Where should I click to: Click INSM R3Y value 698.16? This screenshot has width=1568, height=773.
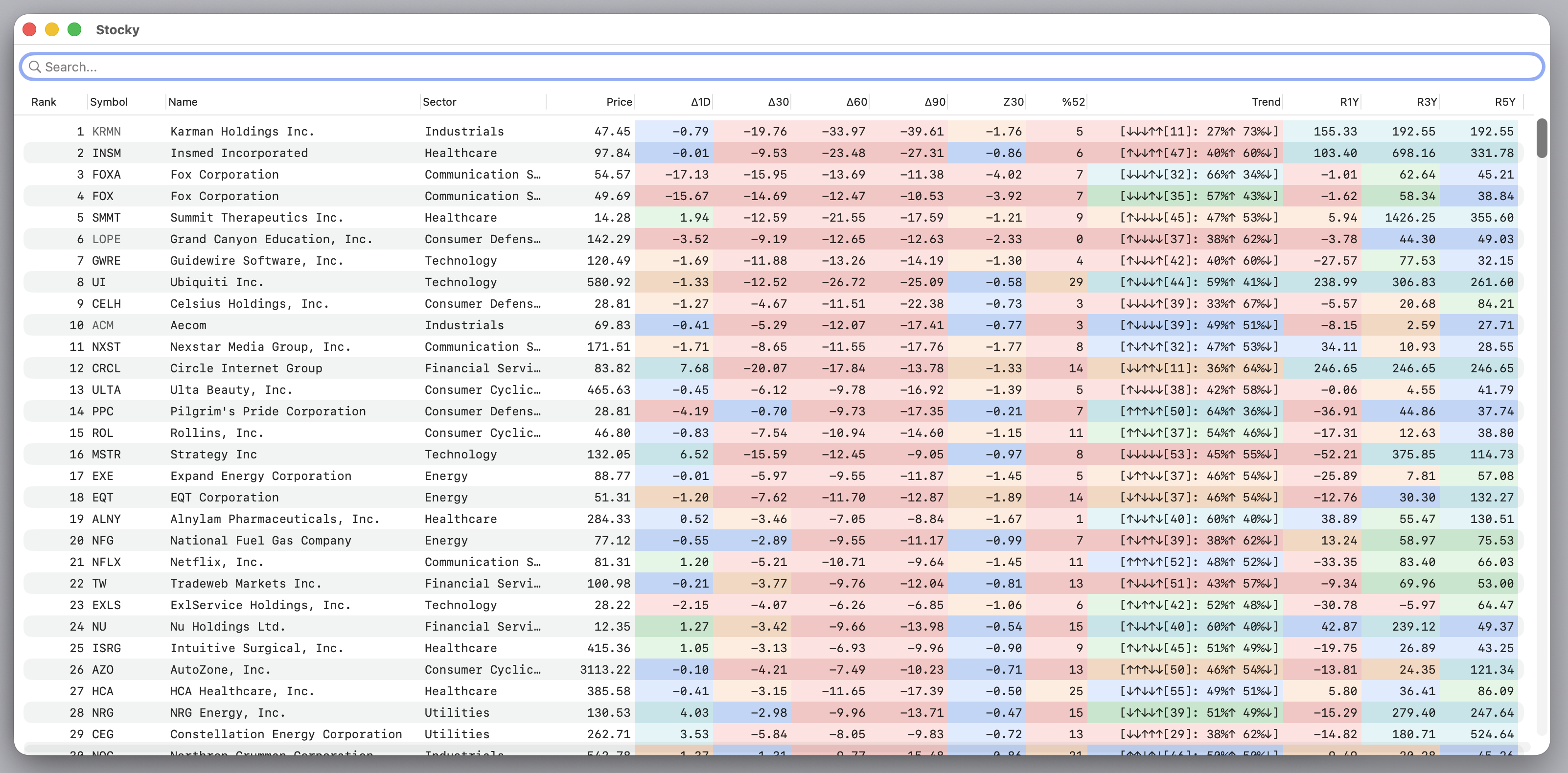point(1413,154)
